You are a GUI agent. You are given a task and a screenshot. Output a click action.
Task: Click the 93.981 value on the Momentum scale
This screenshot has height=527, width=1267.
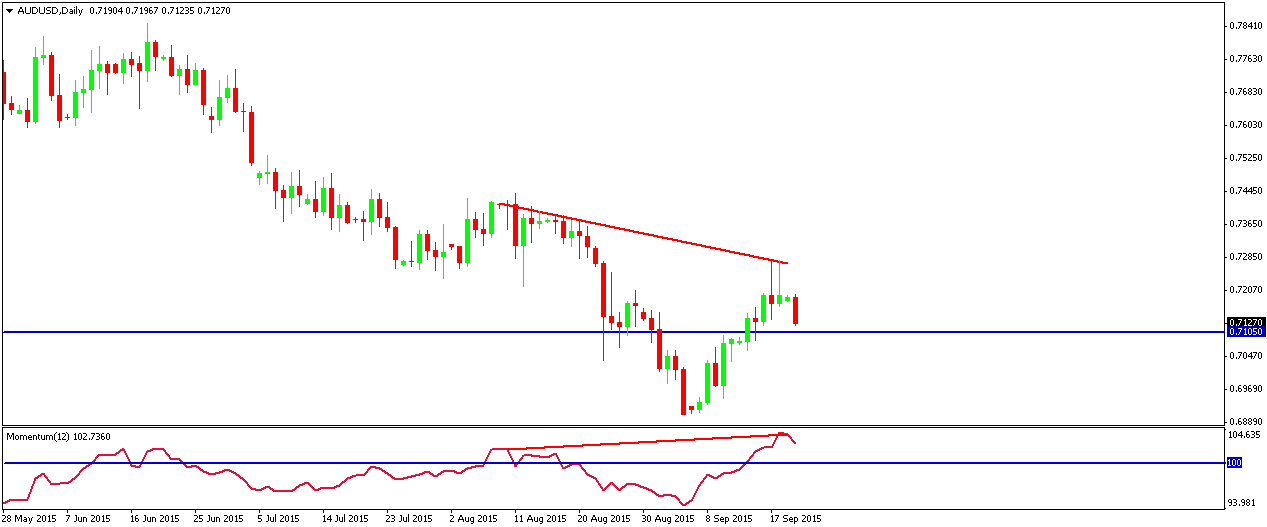[x=1246, y=503]
